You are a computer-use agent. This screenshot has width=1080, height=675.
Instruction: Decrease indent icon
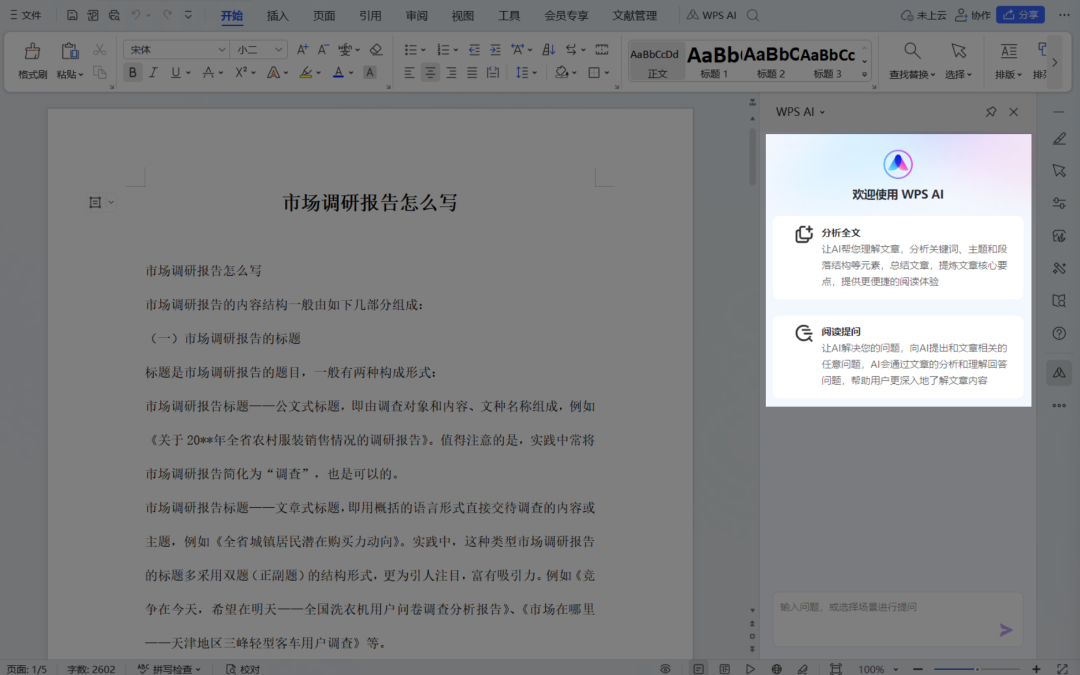tap(474, 50)
